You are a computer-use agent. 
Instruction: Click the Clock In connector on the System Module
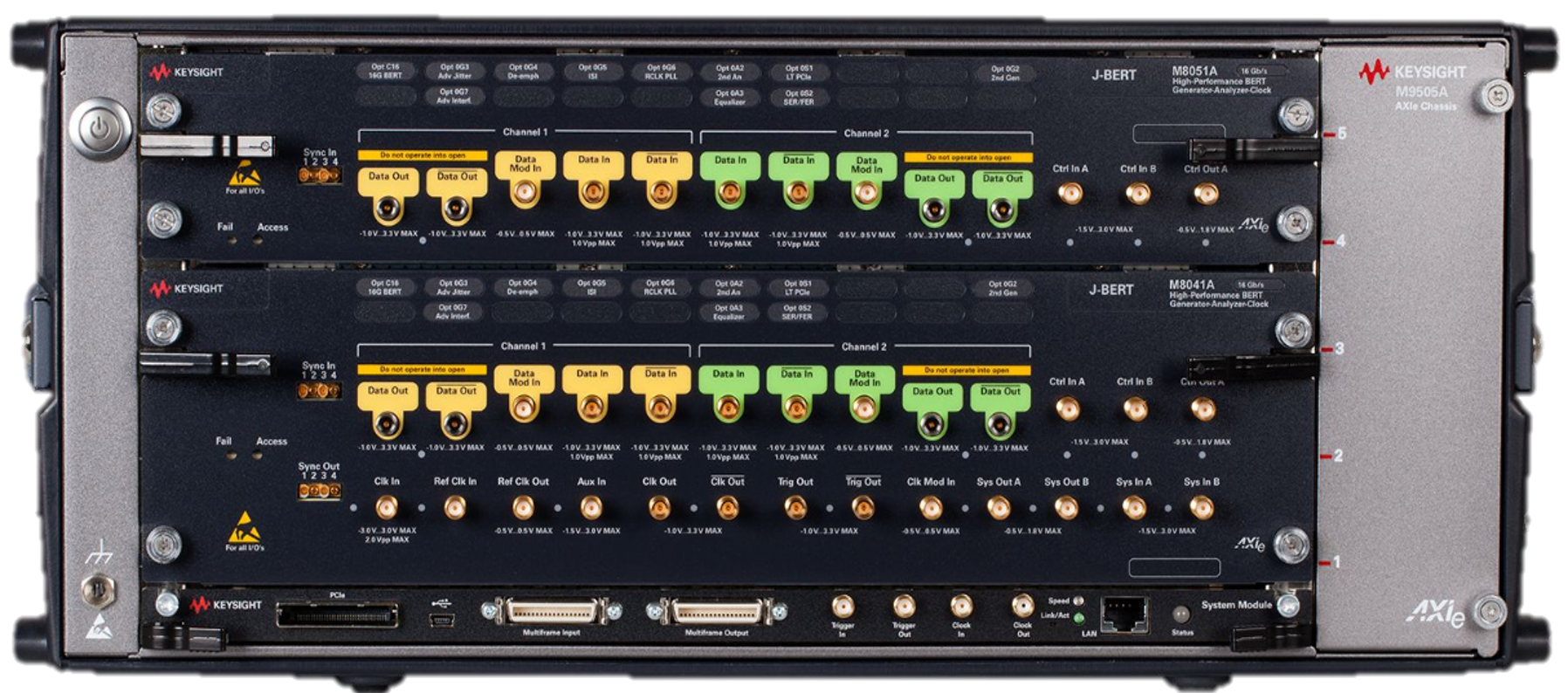tap(961, 605)
